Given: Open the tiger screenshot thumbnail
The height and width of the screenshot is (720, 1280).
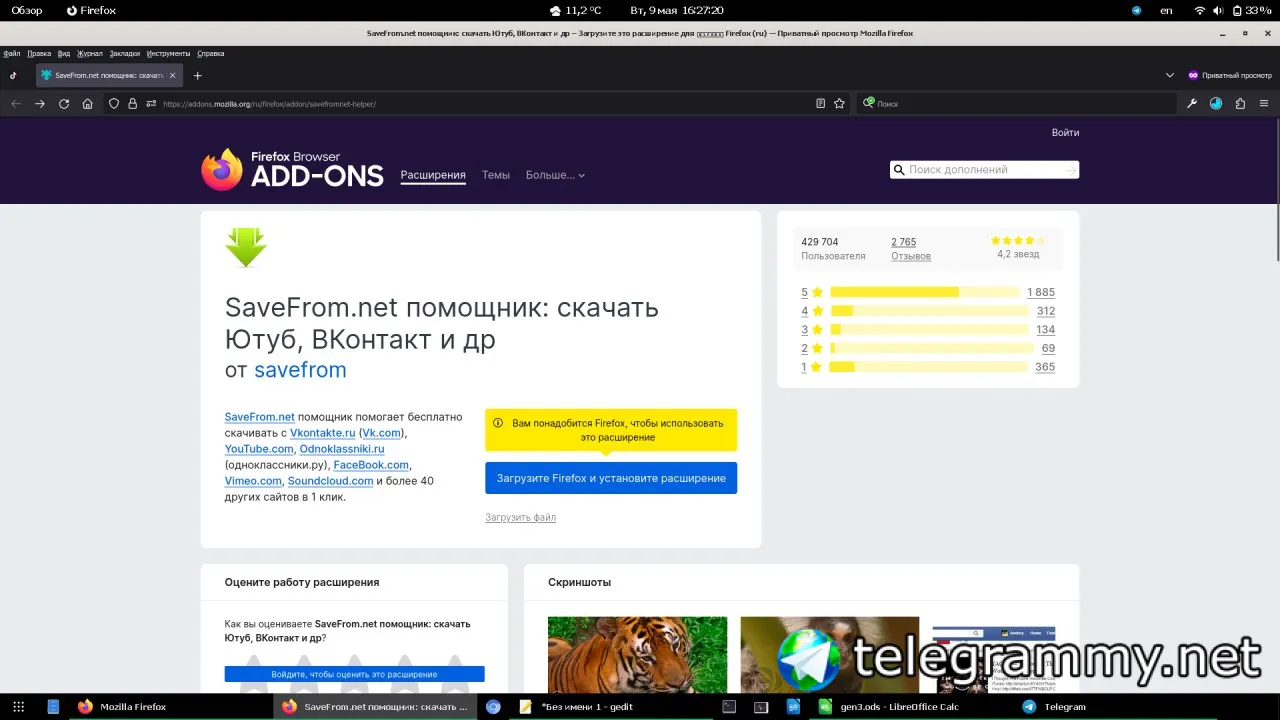Looking at the screenshot, I should [638, 655].
